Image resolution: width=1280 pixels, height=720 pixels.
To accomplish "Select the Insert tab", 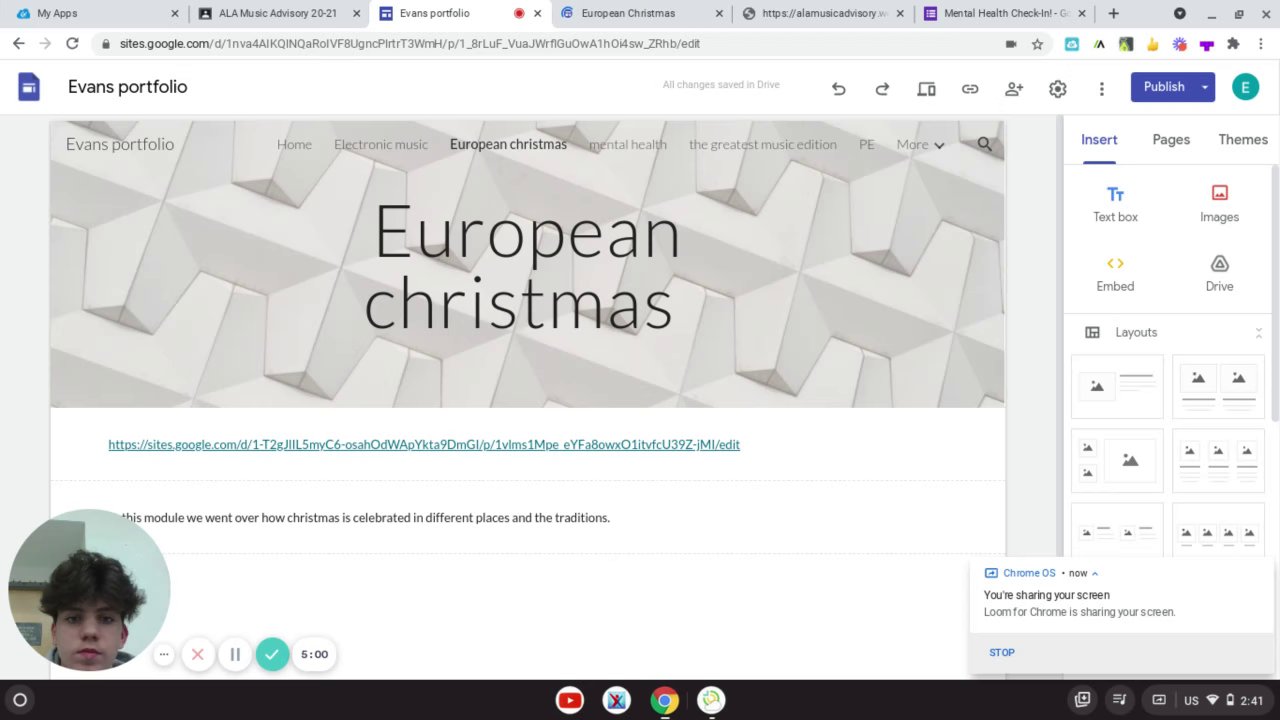I will tap(1099, 140).
